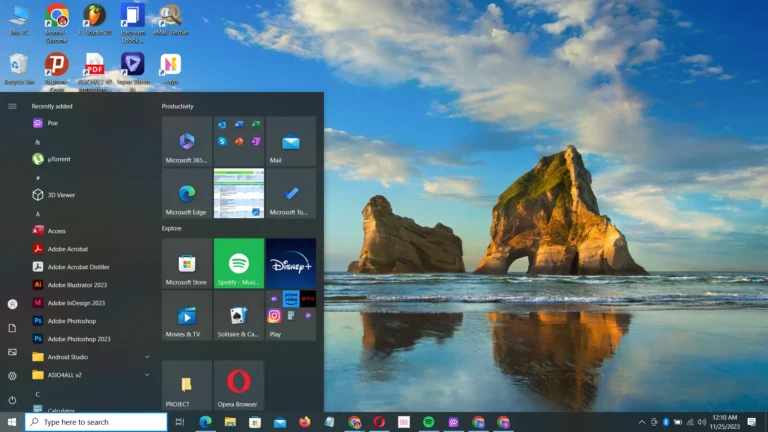
Task: Launch Firefox from the taskbar
Action: (x=305, y=422)
